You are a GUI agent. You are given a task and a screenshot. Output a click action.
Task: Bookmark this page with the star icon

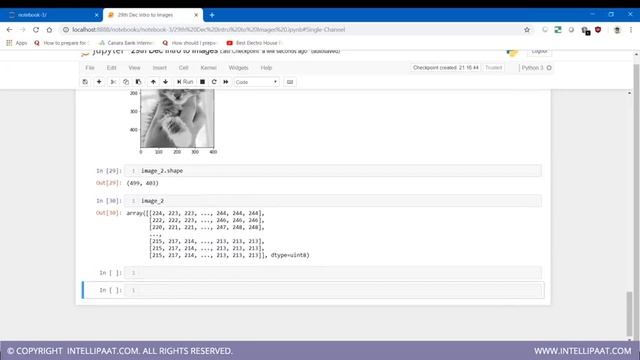pyautogui.click(x=527, y=30)
